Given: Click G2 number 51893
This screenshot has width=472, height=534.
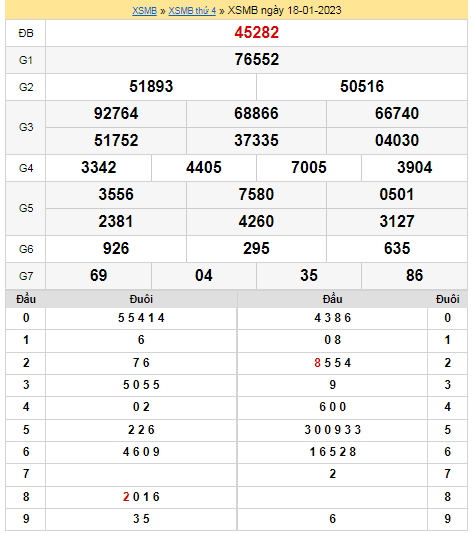Looking at the screenshot, I should pyautogui.click(x=151, y=87).
